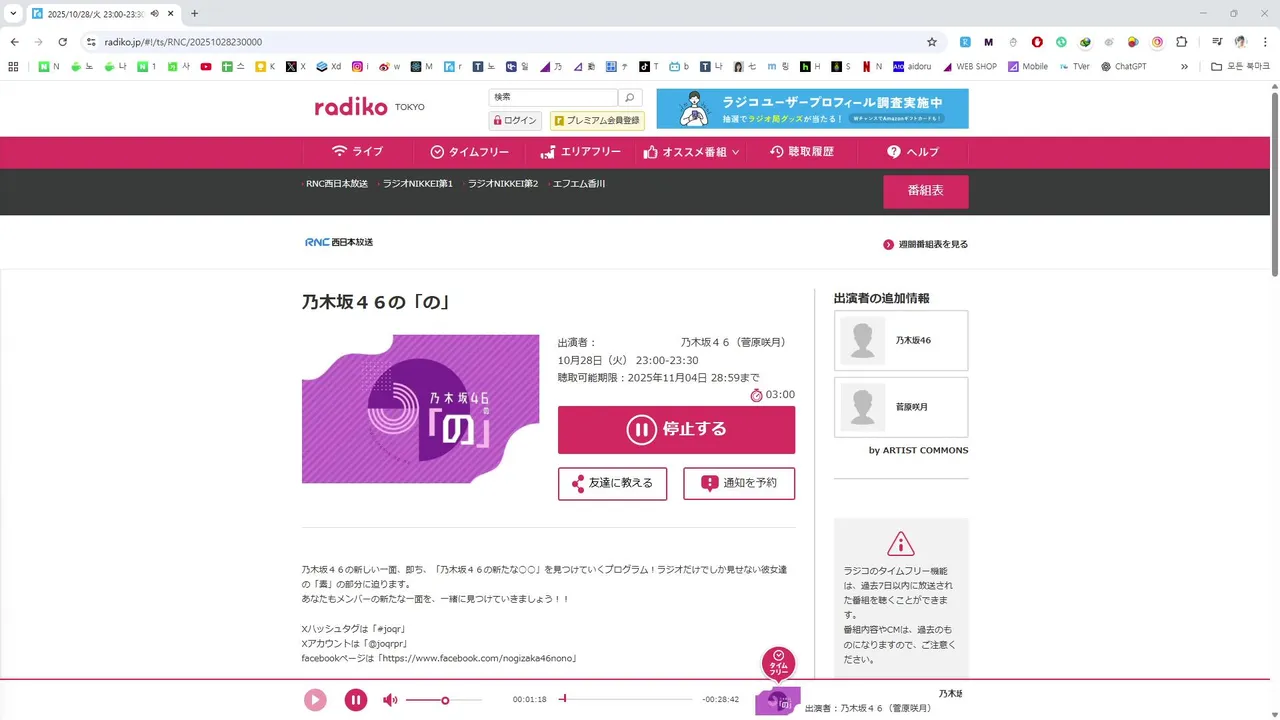Click the 通知を予約 button
The width and height of the screenshot is (1280, 720).
click(739, 483)
